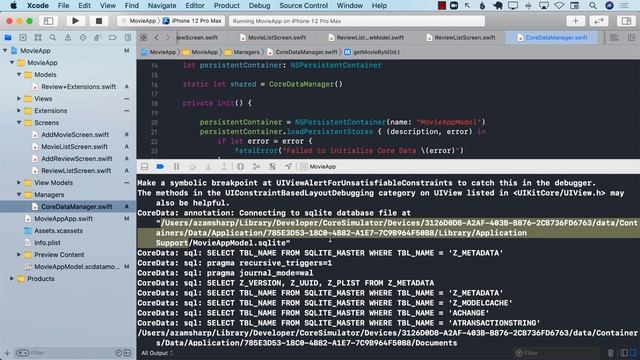Expand the View Models group
The height and width of the screenshot is (360, 640).
click(19, 182)
